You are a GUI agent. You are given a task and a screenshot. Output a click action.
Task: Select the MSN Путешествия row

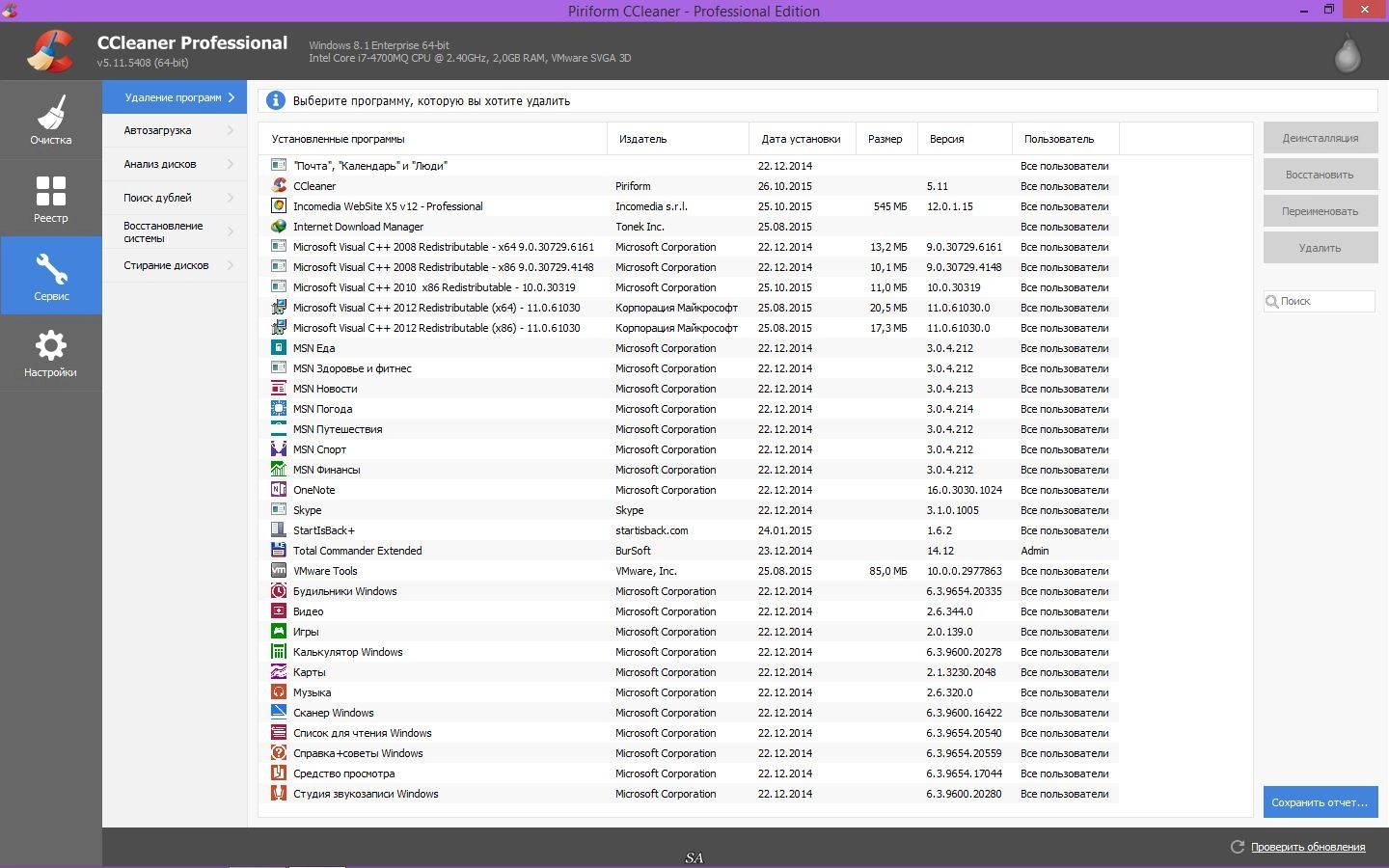pyautogui.click(x=689, y=428)
